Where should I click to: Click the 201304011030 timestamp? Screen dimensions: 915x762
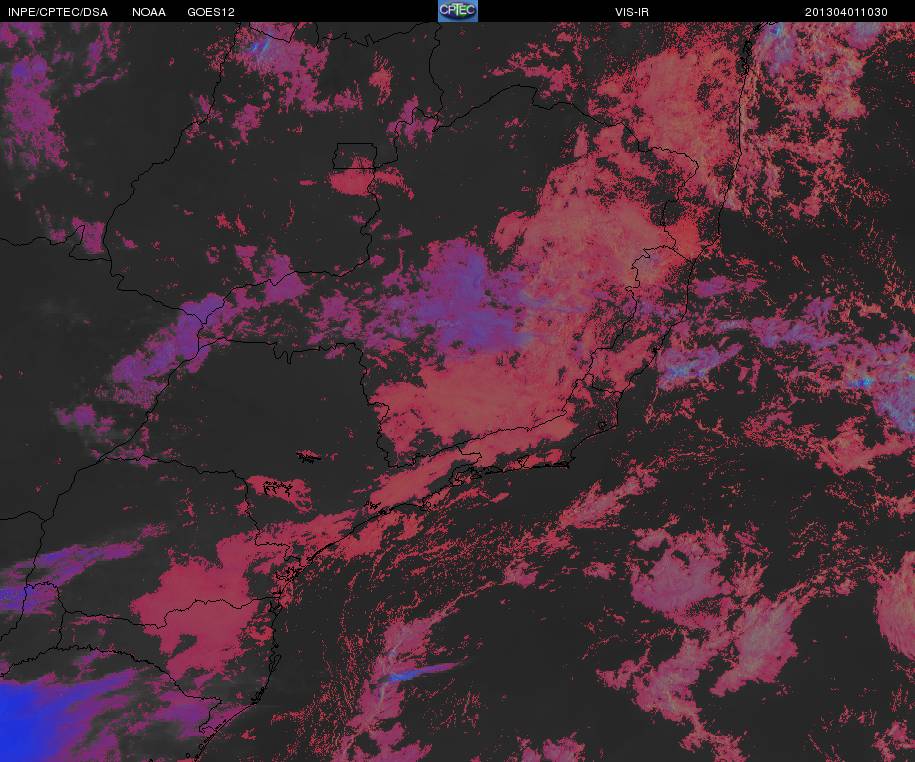click(x=846, y=12)
